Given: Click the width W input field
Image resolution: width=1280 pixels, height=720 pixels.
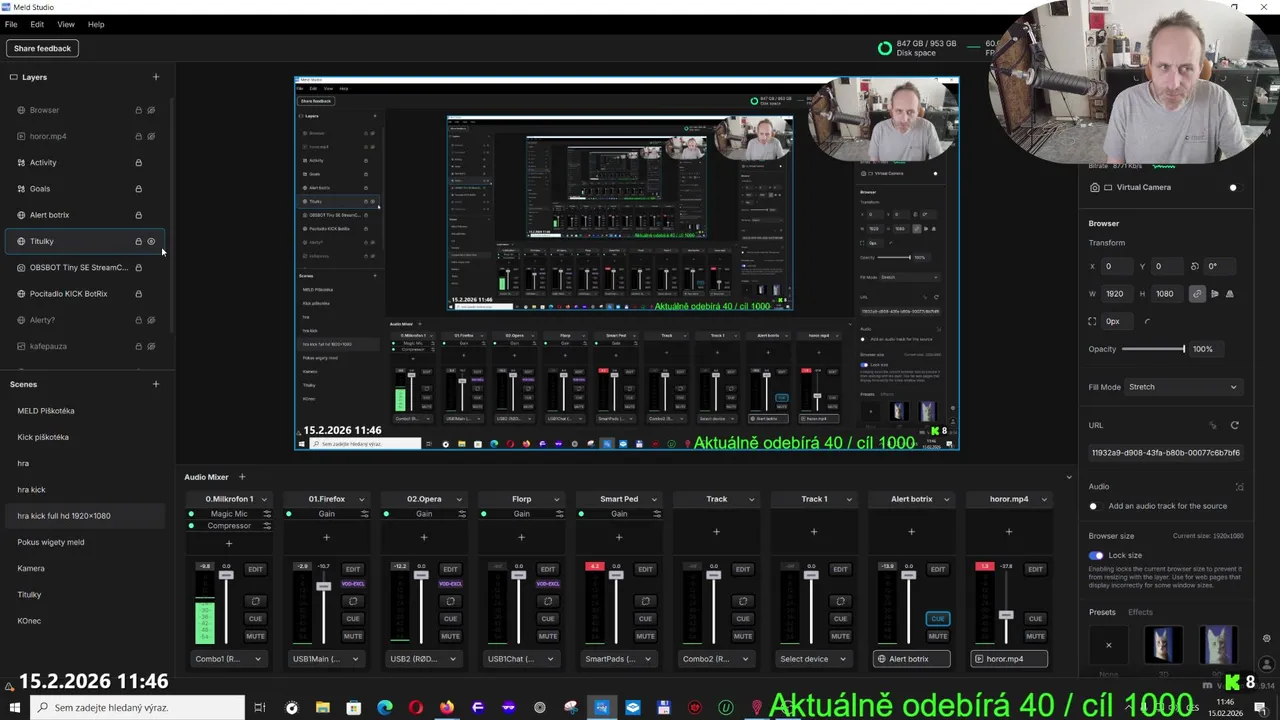Looking at the screenshot, I should tap(1115, 294).
